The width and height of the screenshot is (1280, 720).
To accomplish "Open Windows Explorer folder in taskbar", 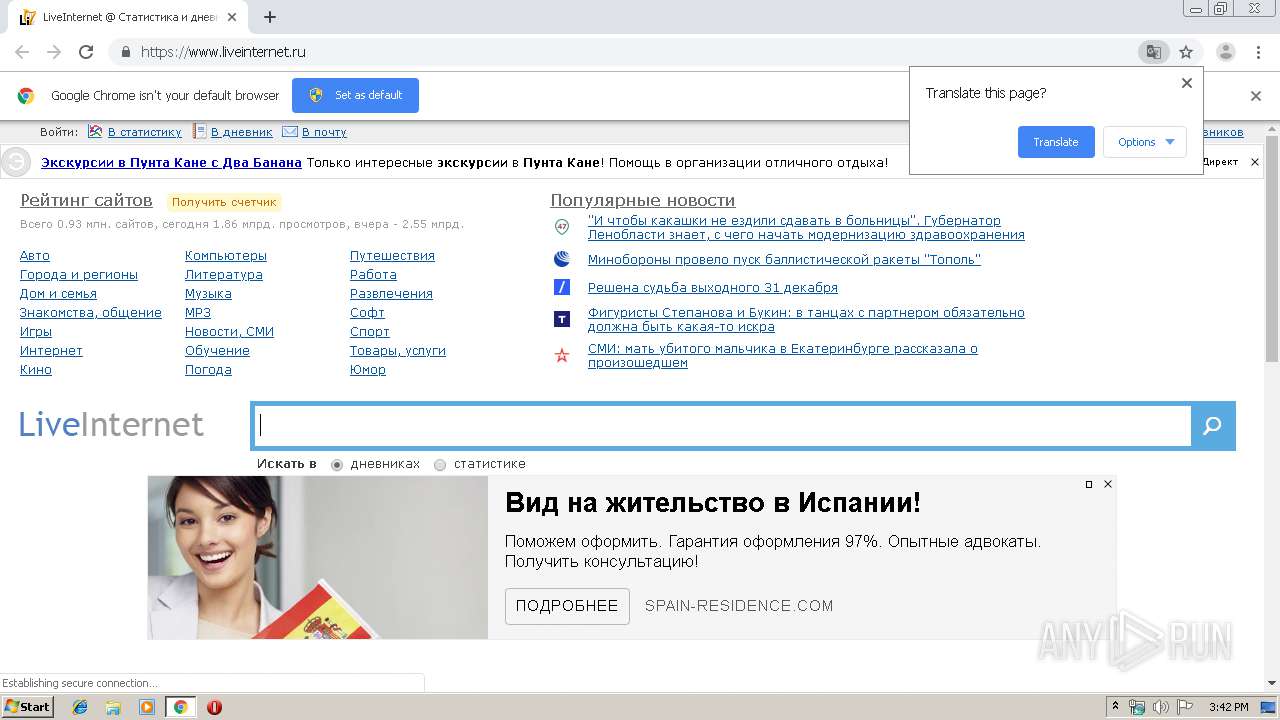I will (x=113, y=707).
